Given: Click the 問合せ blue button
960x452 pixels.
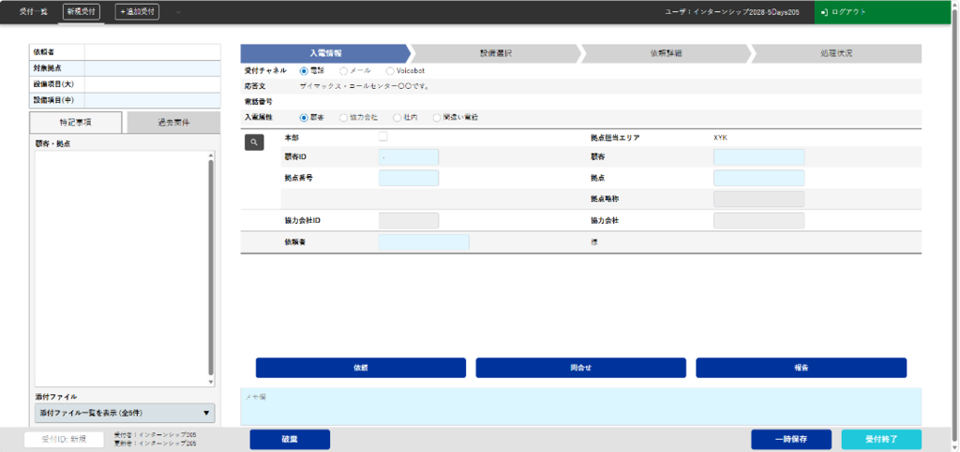Looking at the screenshot, I should click(x=581, y=368).
